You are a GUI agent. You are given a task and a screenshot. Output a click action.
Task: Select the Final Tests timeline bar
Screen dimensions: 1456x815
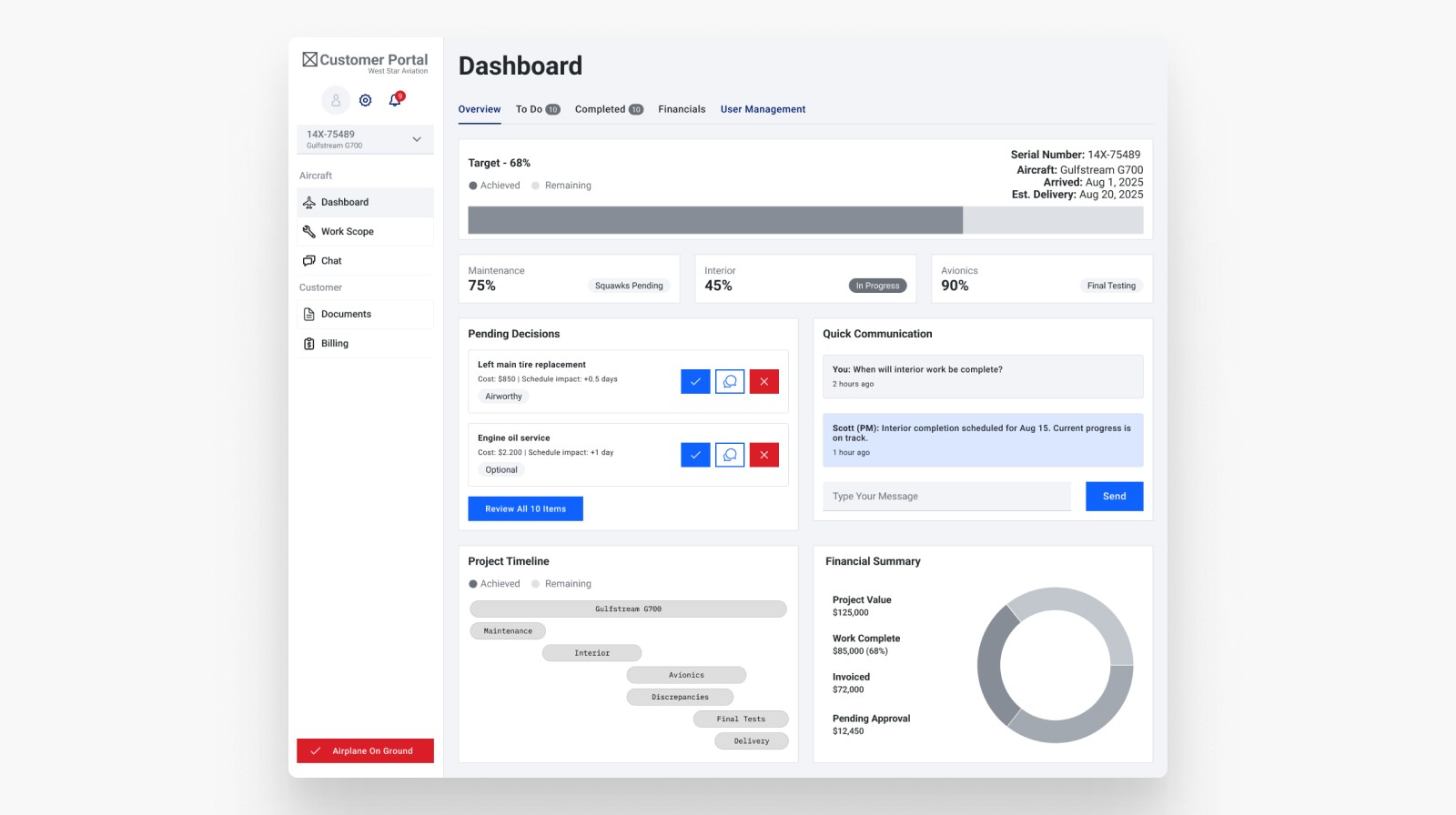point(740,719)
